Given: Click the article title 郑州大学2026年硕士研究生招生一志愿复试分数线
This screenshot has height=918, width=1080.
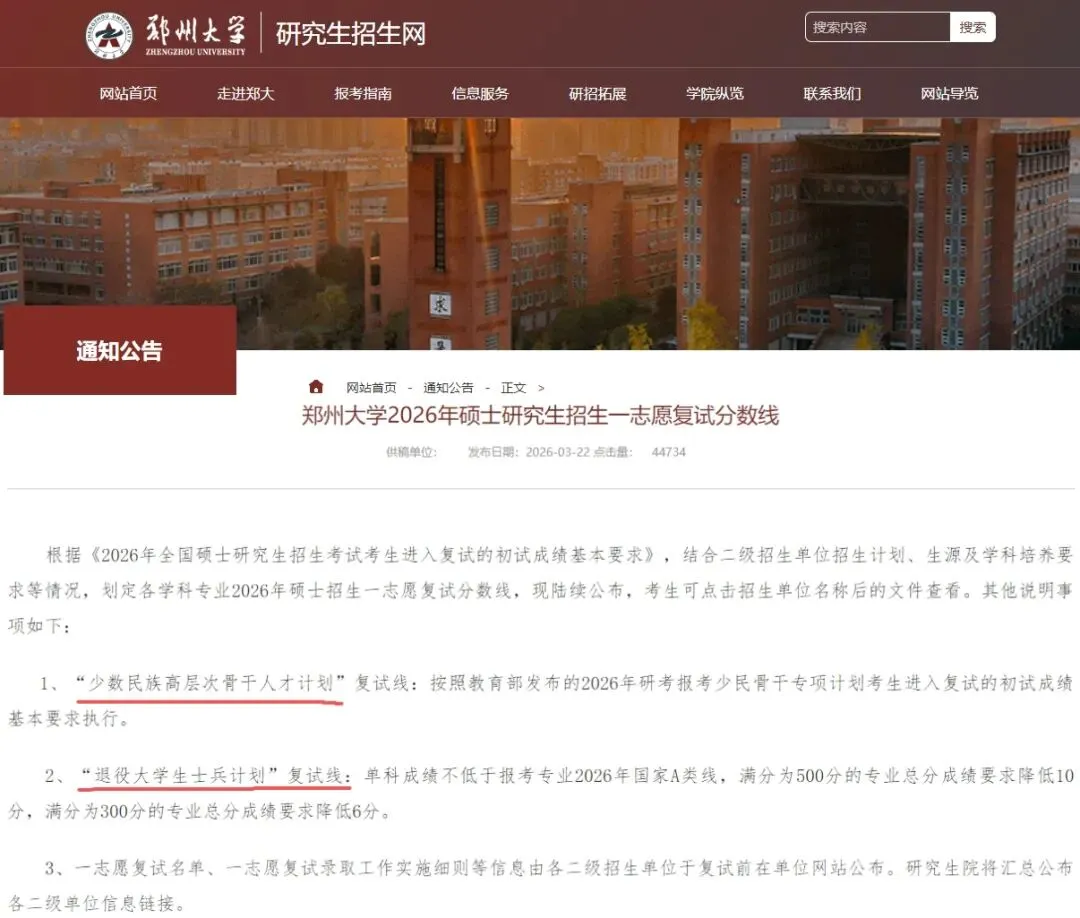Looking at the screenshot, I should (541, 415).
